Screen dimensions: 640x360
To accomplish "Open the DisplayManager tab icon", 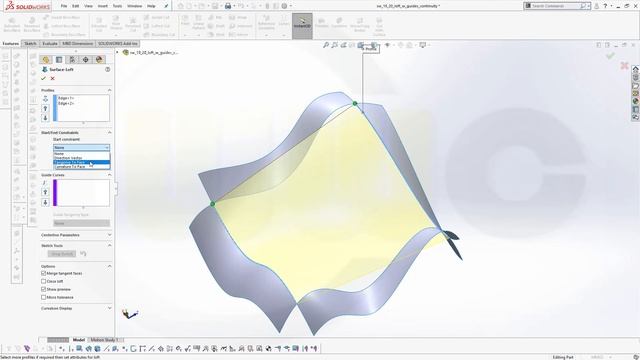I will [x=99, y=60].
